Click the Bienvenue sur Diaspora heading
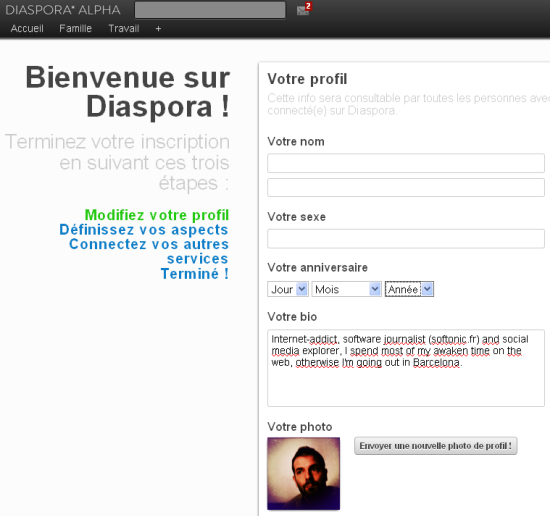This screenshot has height=516, width=550. (x=128, y=92)
